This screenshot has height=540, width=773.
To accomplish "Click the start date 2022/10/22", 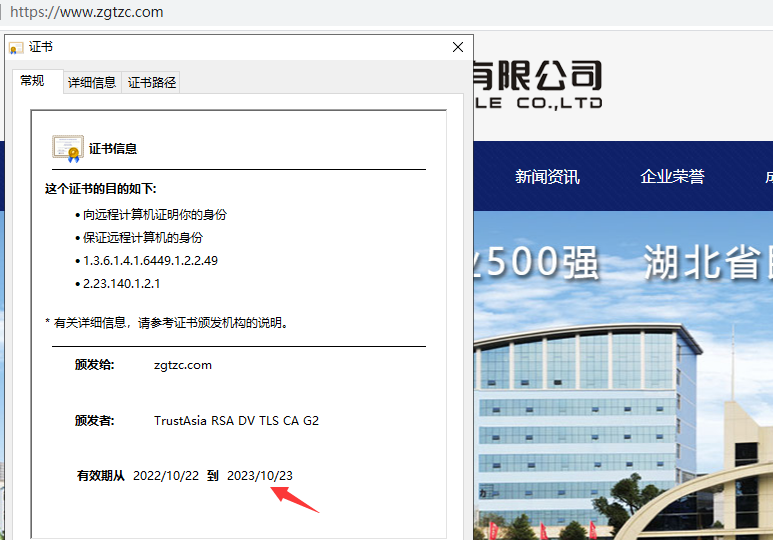I will point(166,476).
